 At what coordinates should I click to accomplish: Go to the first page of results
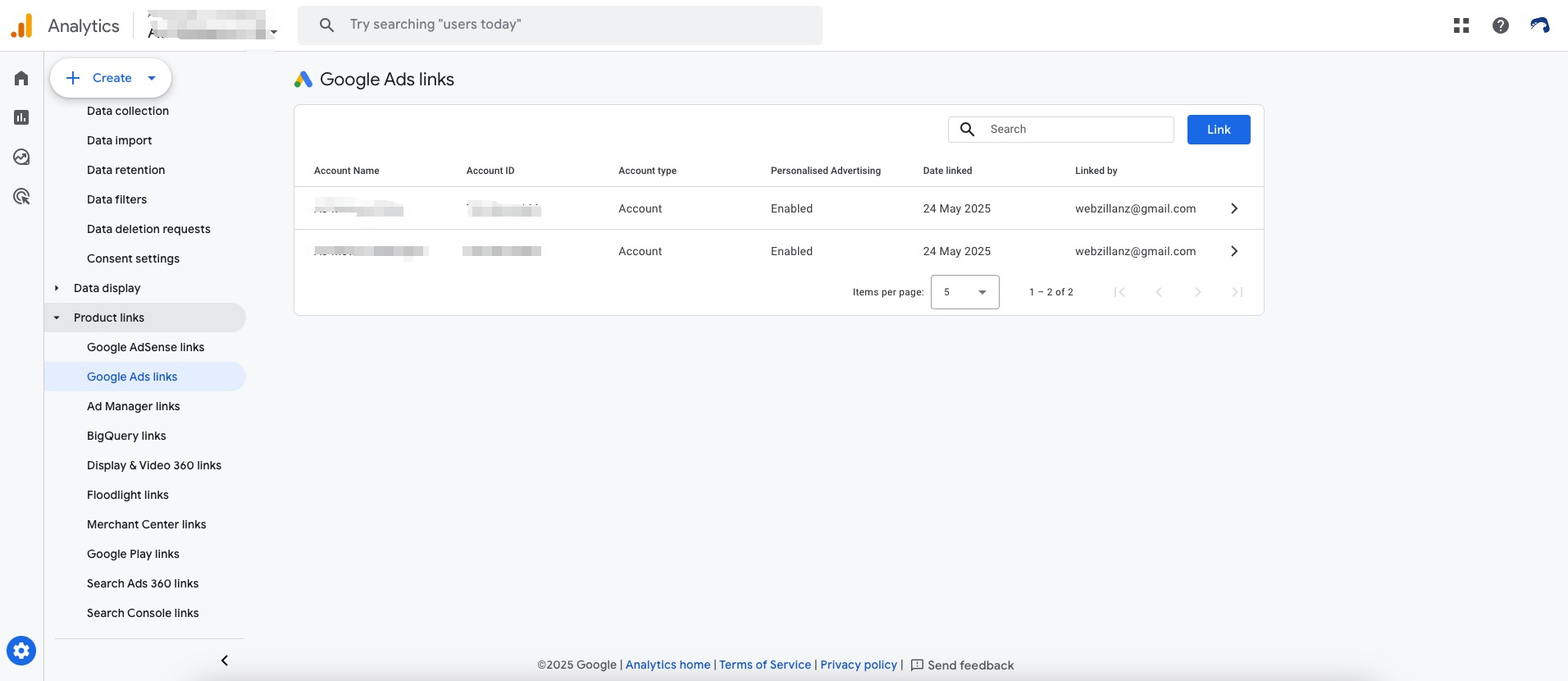(1119, 292)
